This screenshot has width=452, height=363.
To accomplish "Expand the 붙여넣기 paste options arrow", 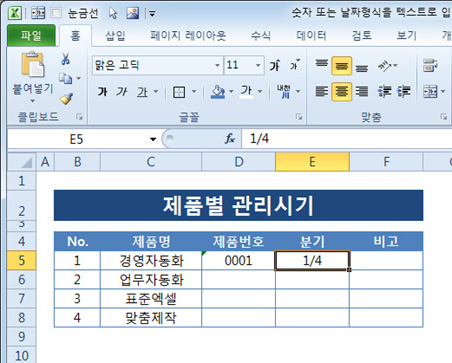I will [32, 101].
